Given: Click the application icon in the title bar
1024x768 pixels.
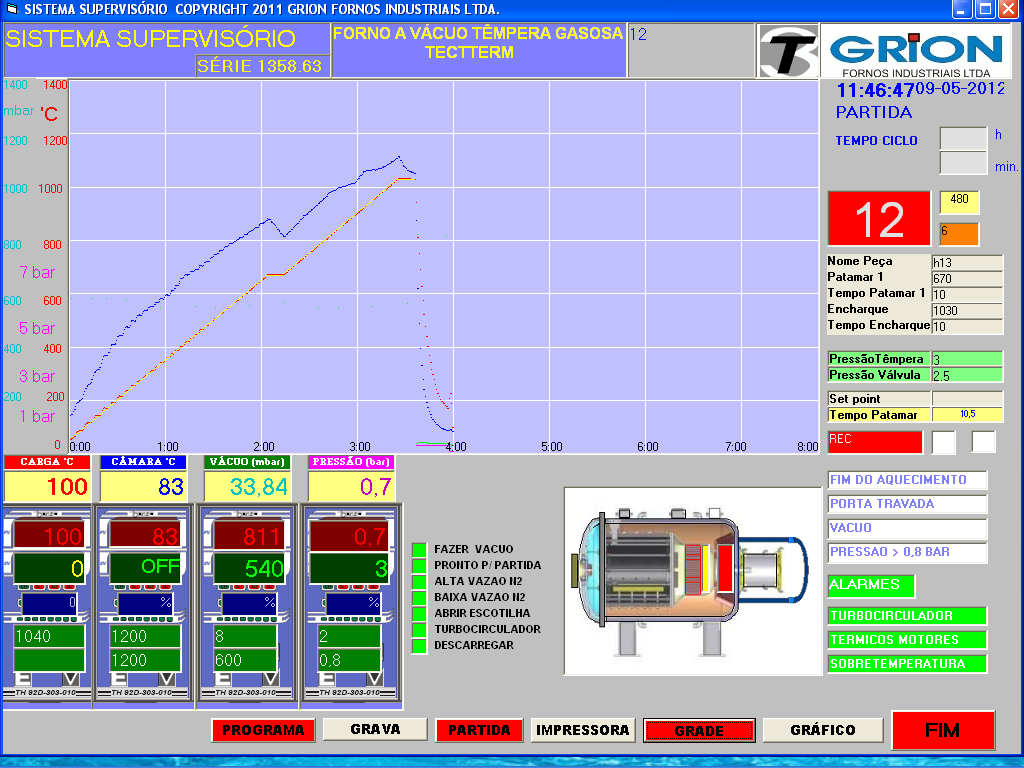Looking at the screenshot, I should pyautogui.click(x=12, y=9).
